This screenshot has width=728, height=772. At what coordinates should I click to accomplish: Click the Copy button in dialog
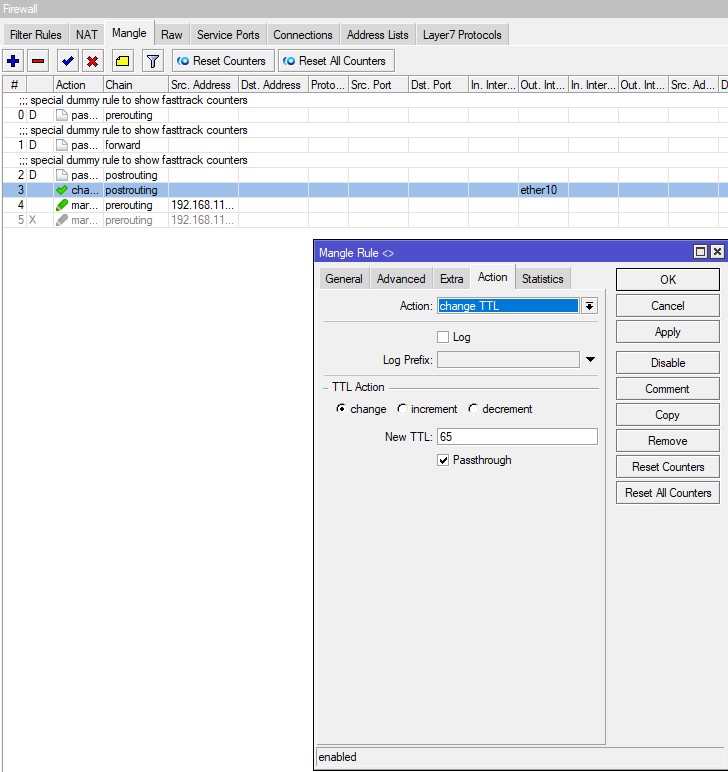click(x=667, y=415)
